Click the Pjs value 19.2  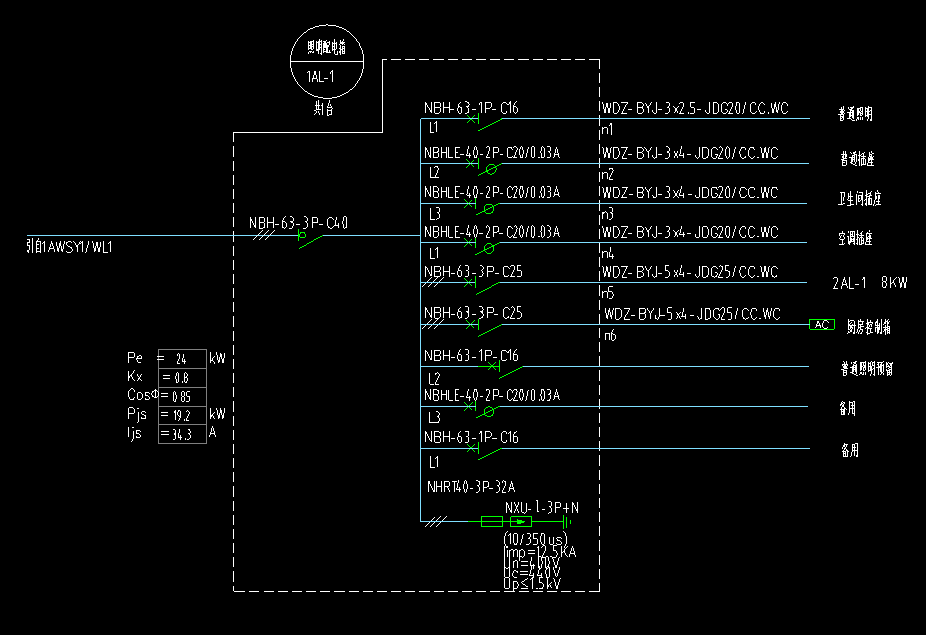pos(182,415)
